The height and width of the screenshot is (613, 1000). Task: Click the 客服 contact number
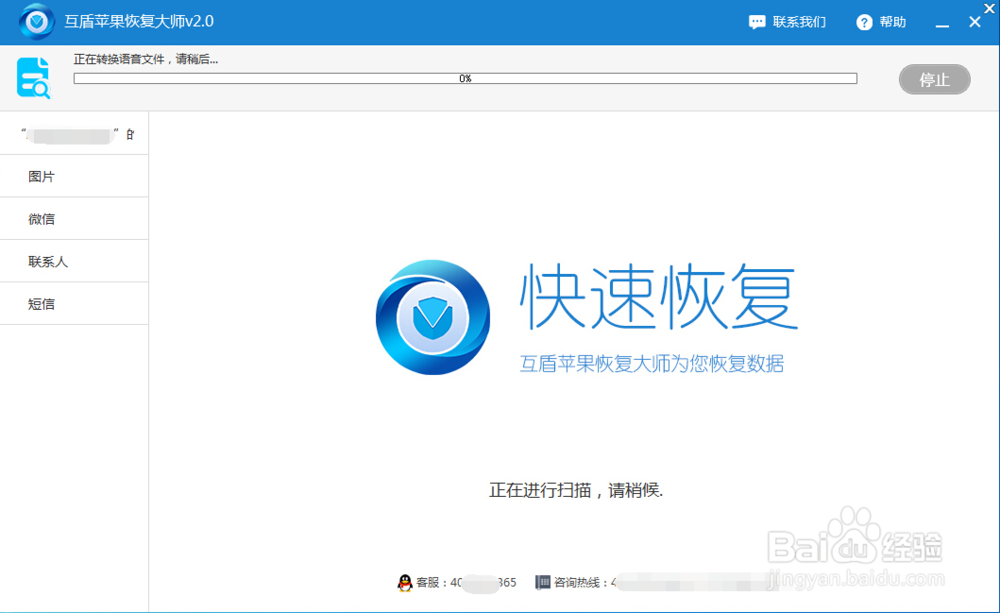(x=466, y=582)
